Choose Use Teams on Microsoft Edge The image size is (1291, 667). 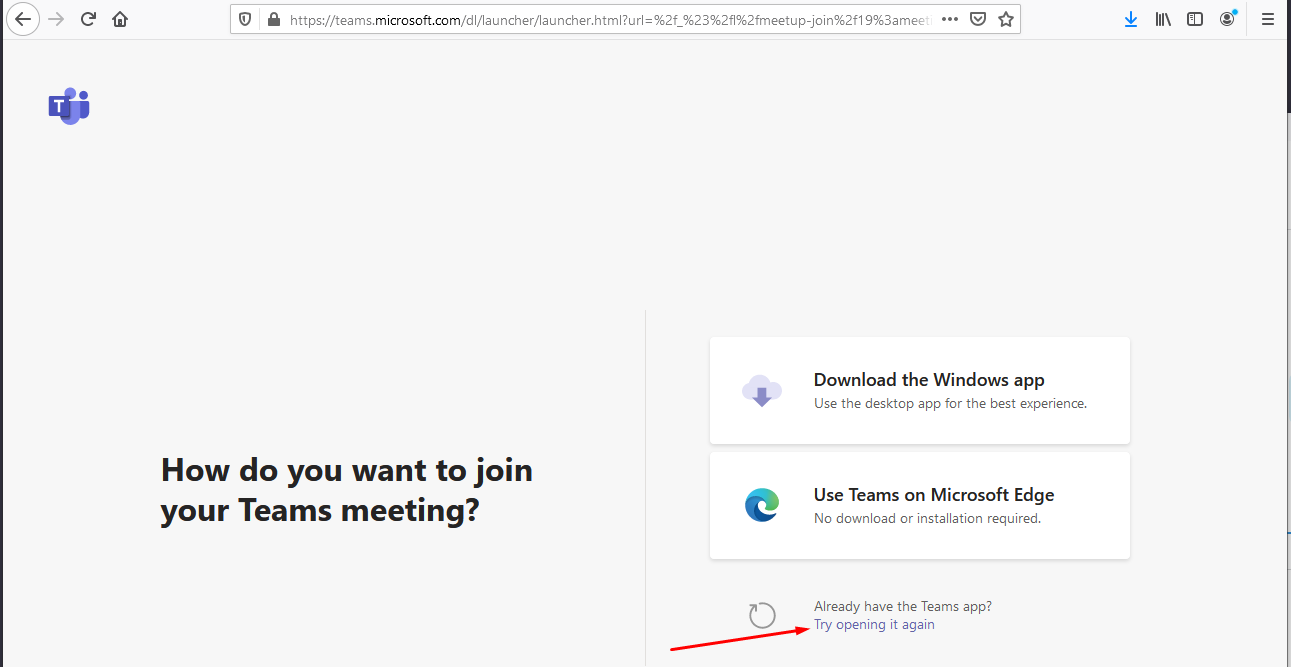pyautogui.click(x=919, y=505)
